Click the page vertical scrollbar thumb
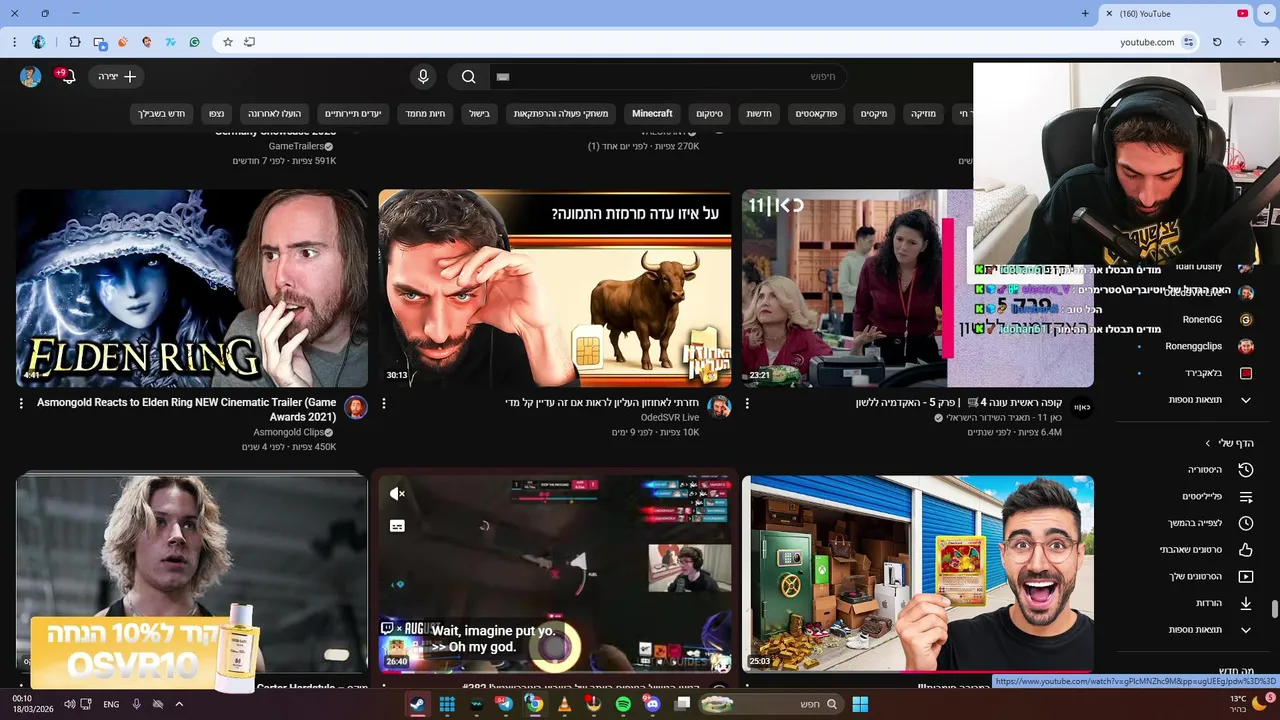1280x720 pixels. click(1275, 609)
